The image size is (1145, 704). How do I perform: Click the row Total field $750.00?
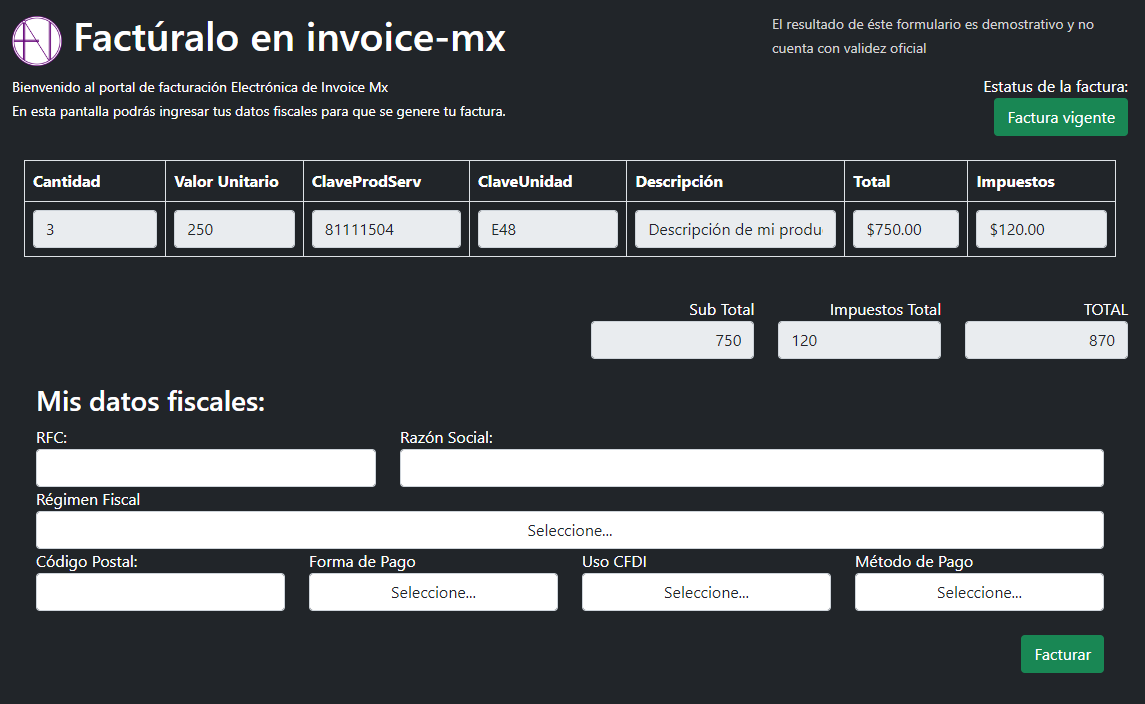click(x=905, y=229)
